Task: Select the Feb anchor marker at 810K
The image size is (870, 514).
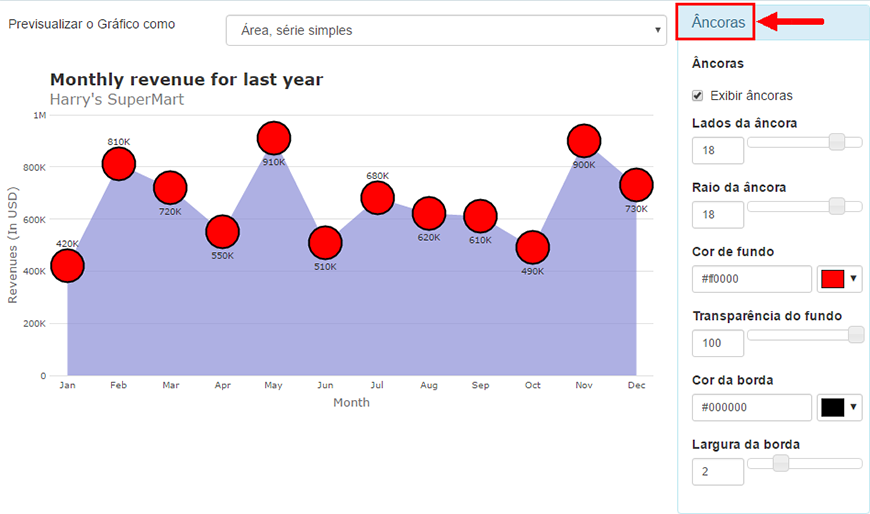Action: [119, 164]
